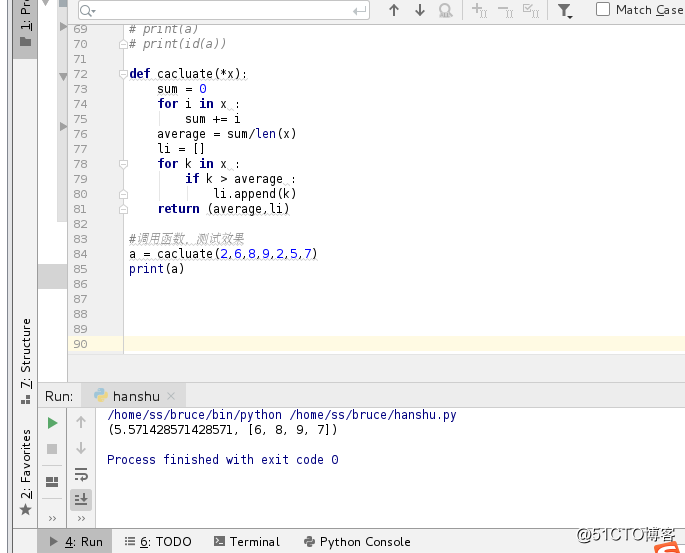Open the search filter funnel dropdown

(565, 10)
